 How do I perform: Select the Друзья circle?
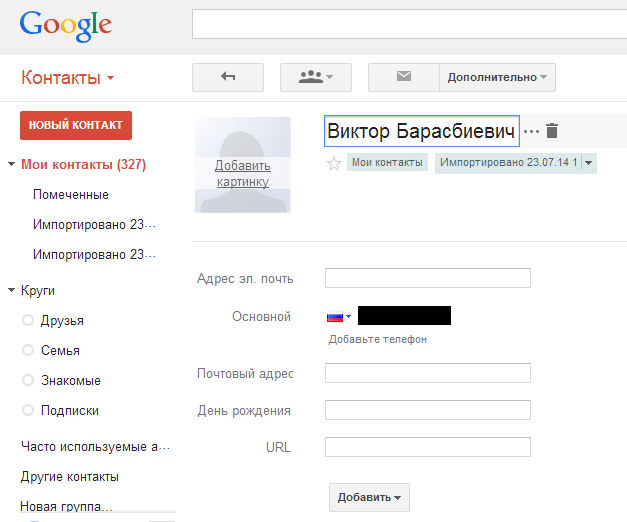(28, 320)
